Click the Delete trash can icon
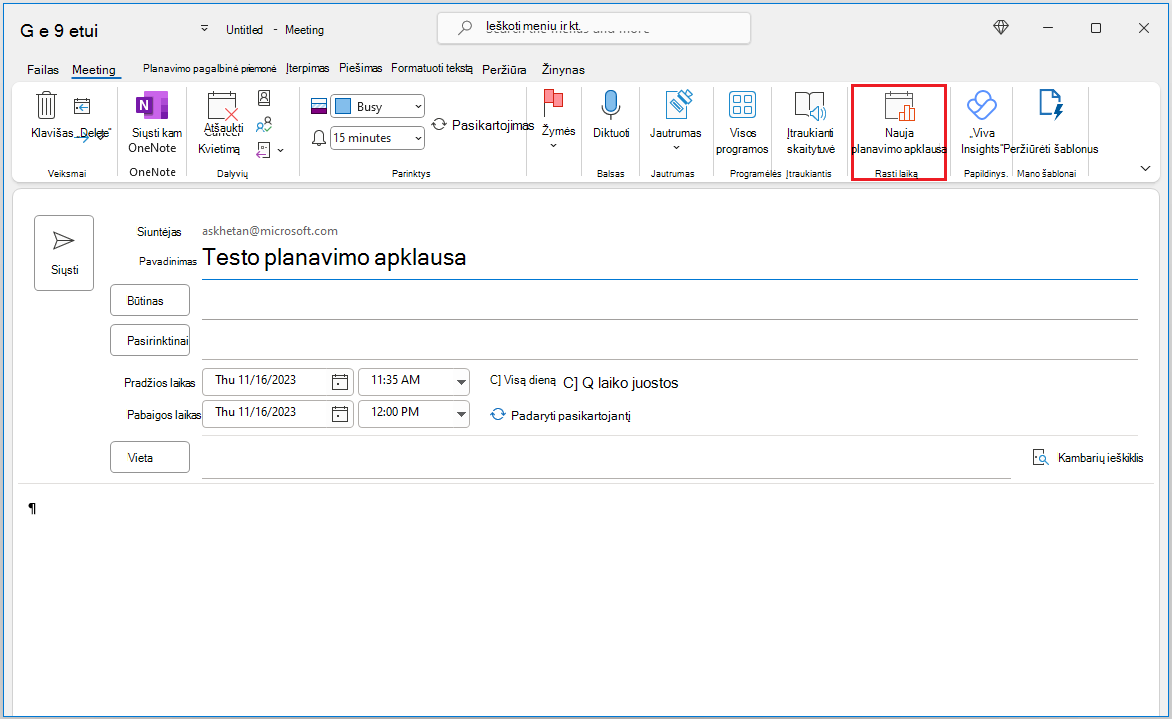 pos(46,105)
